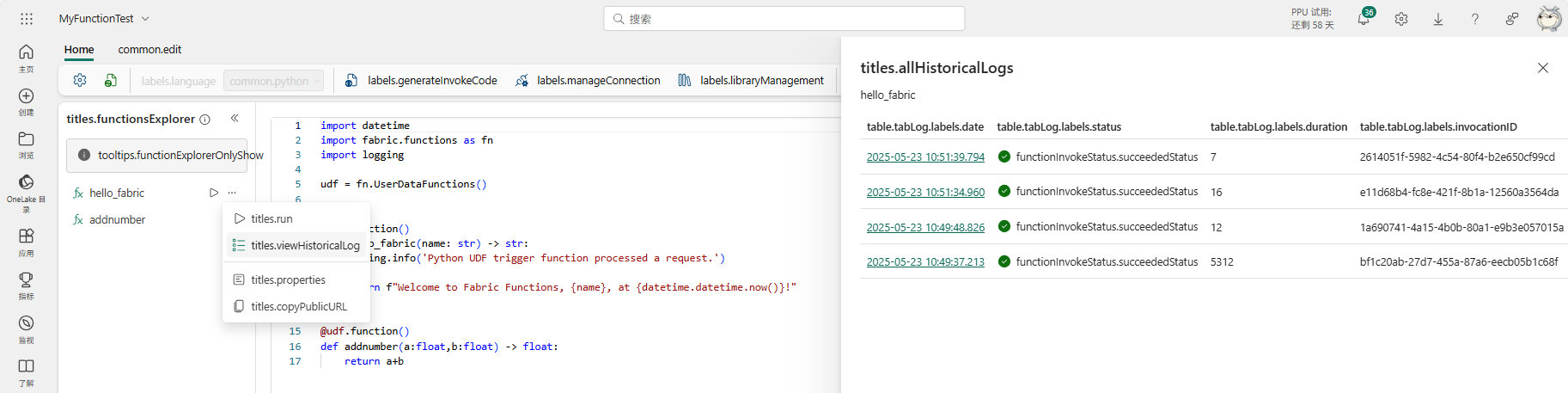The width and height of the screenshot is (1568, 393).
Task: Open the user profile avatar
Action: [1549, 19]
